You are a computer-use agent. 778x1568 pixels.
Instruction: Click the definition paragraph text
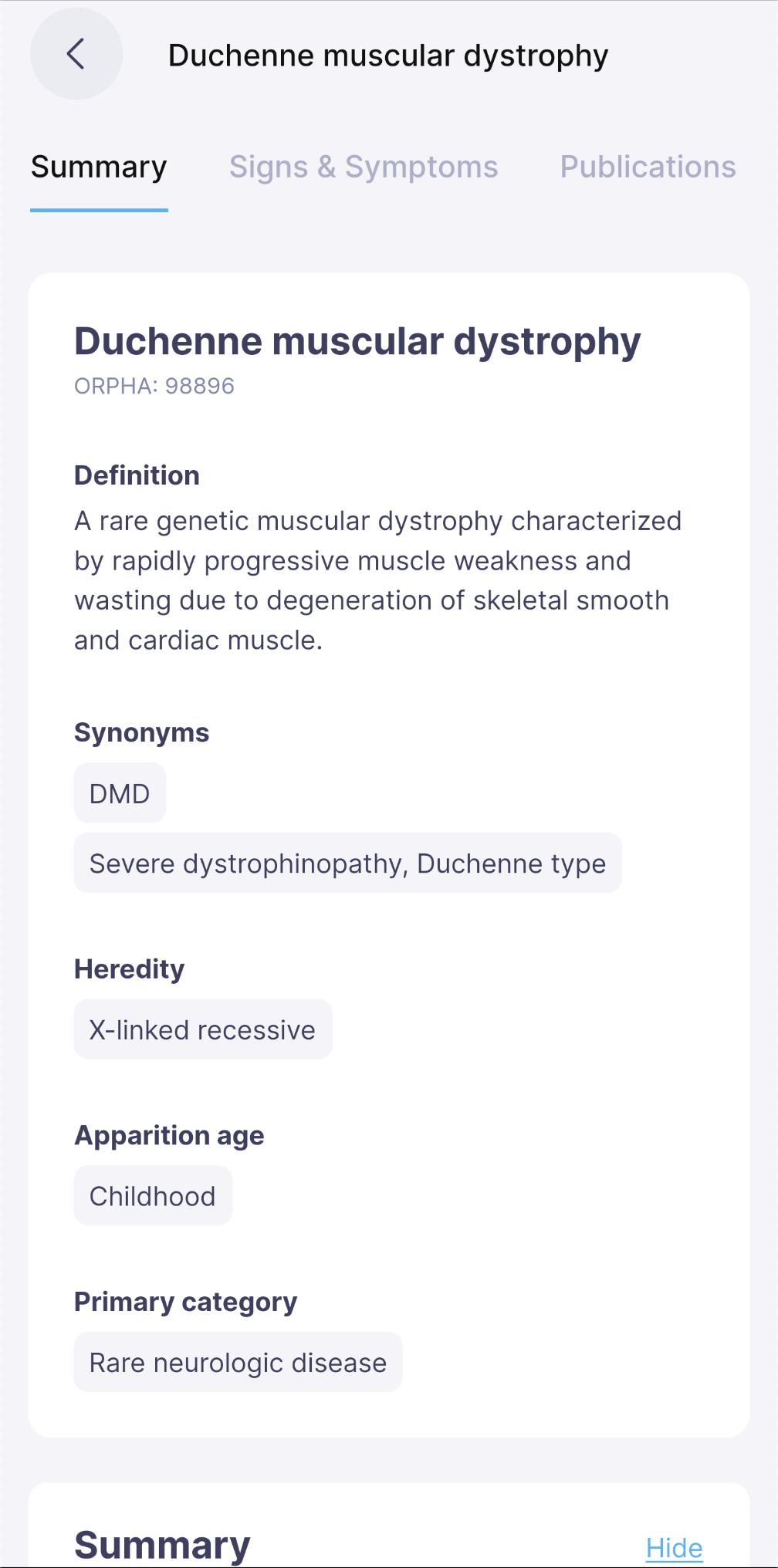click(x=377, y=580)
